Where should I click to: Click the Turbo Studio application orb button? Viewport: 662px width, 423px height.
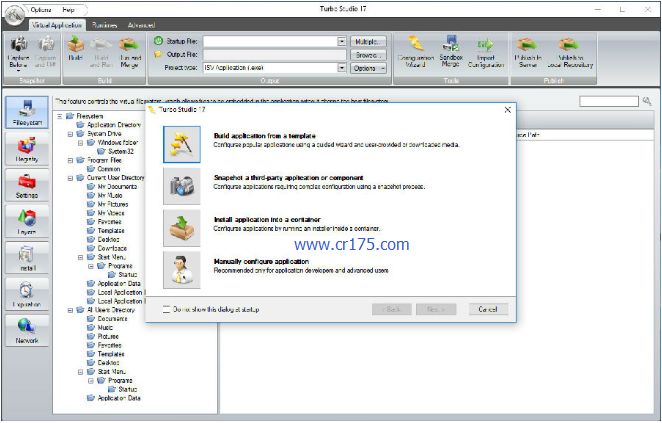(x=14, y=16)
